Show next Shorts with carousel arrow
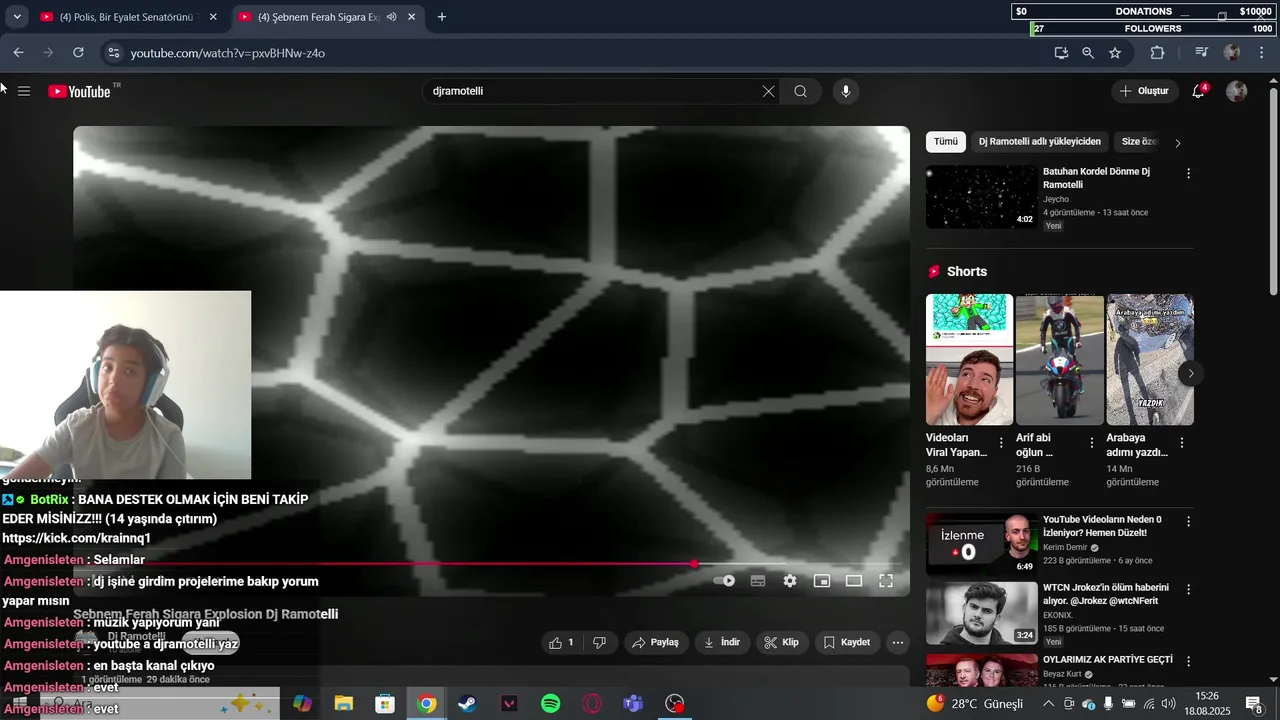The height and width of the screenshot is (720, 1280). (1190, 373)
